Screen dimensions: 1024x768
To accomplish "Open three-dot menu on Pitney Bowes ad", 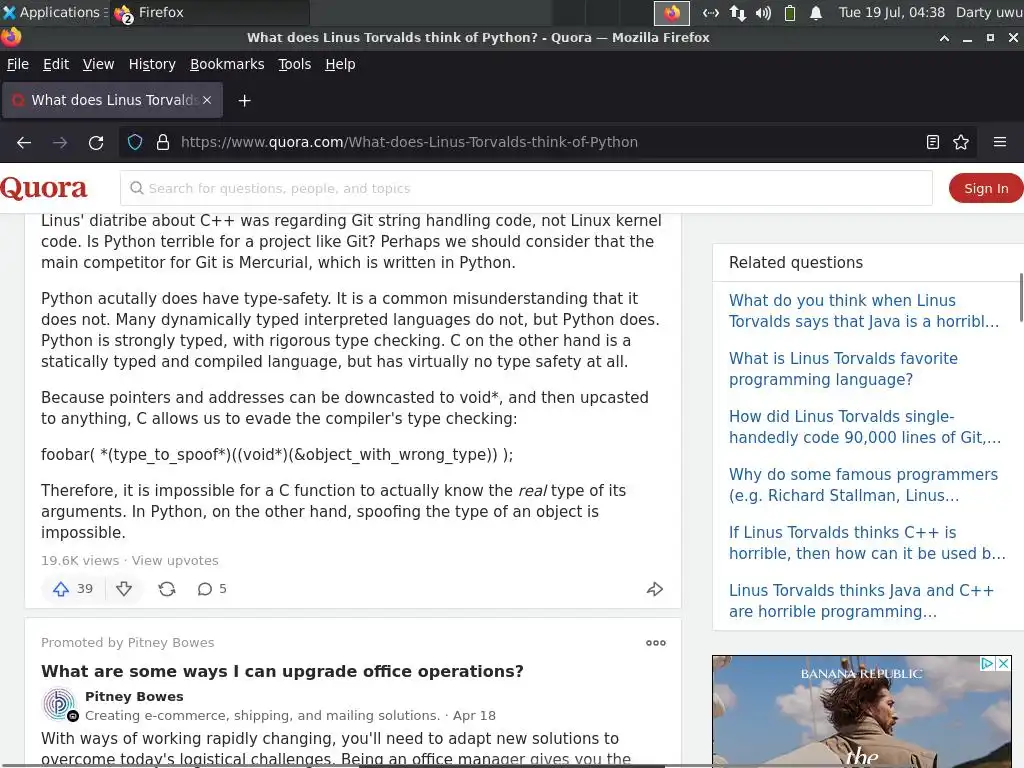I will point(656,643).
